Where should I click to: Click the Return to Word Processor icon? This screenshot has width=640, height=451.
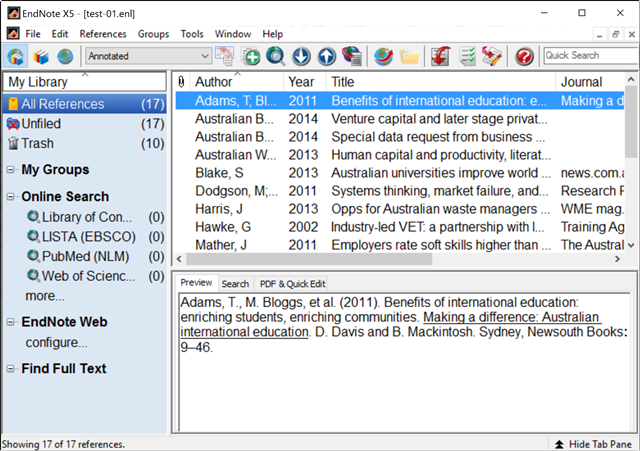coord(492,56)
